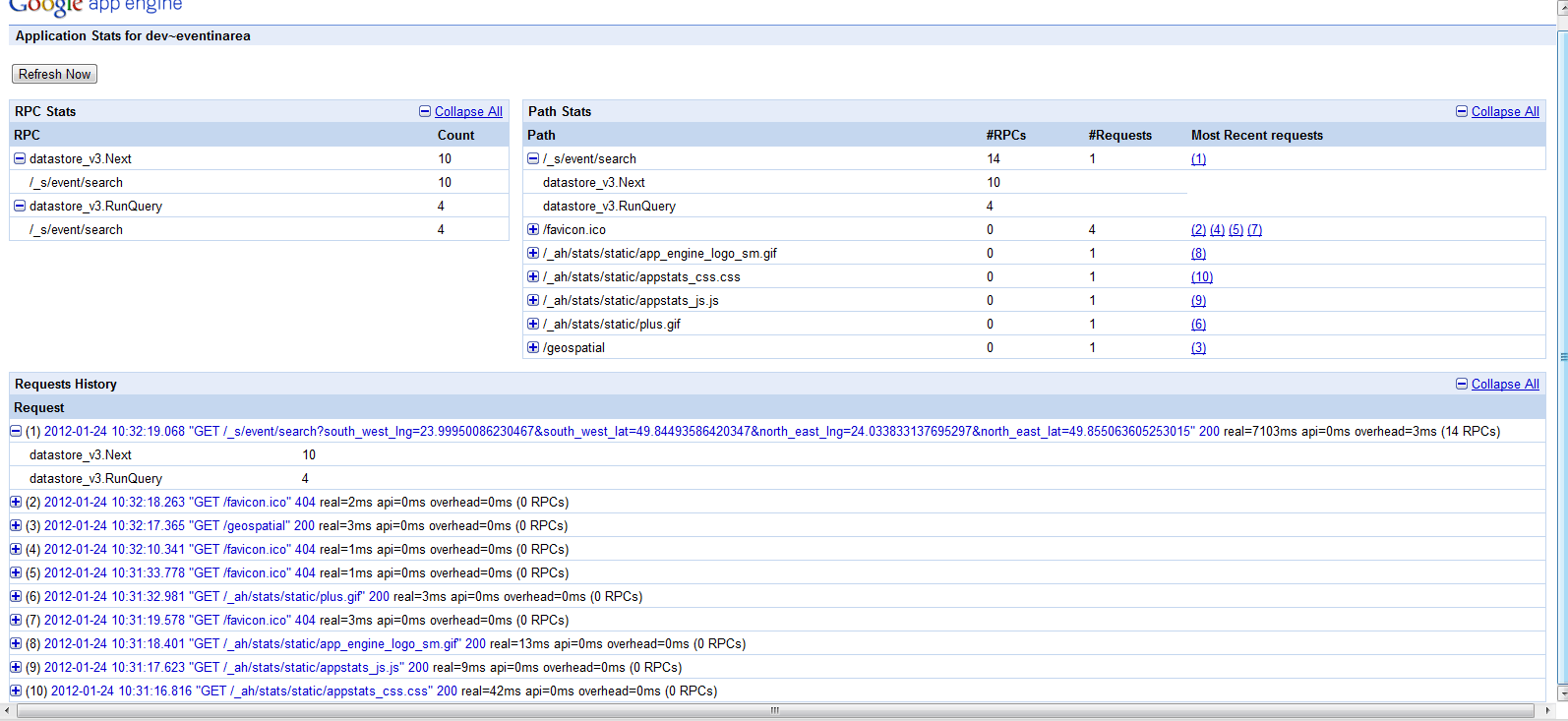
Task: Click the horizontal scrollbar right arrow
Action: pyautogui.click(x=1547, y=710)
